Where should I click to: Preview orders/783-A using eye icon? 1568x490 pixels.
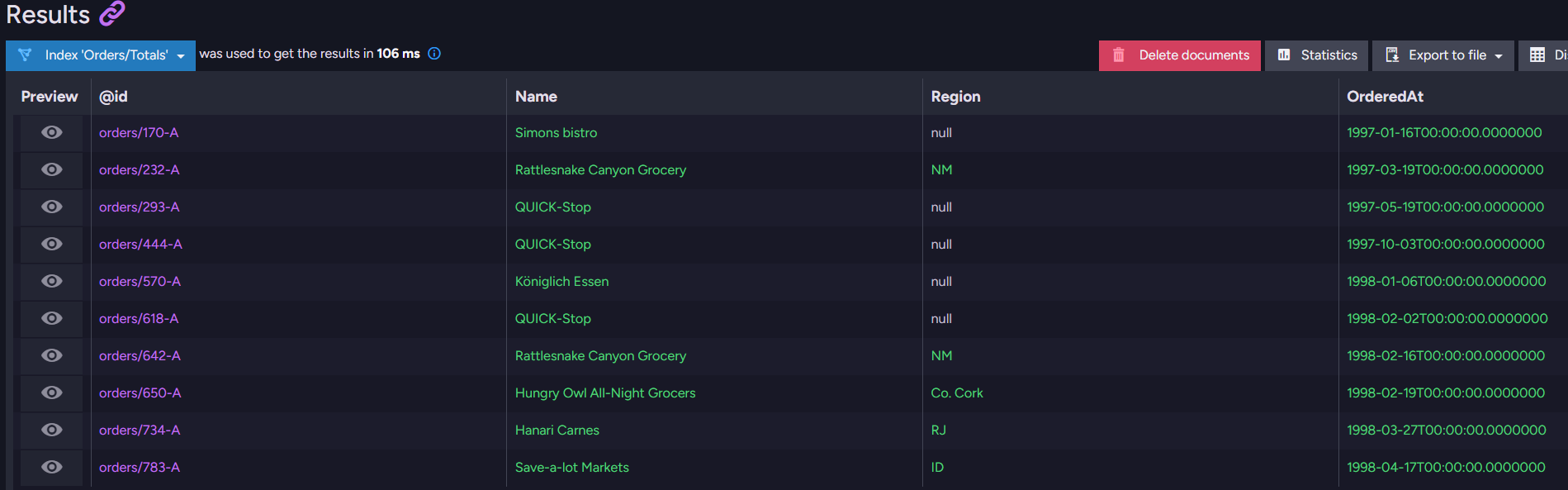[52, 468]
